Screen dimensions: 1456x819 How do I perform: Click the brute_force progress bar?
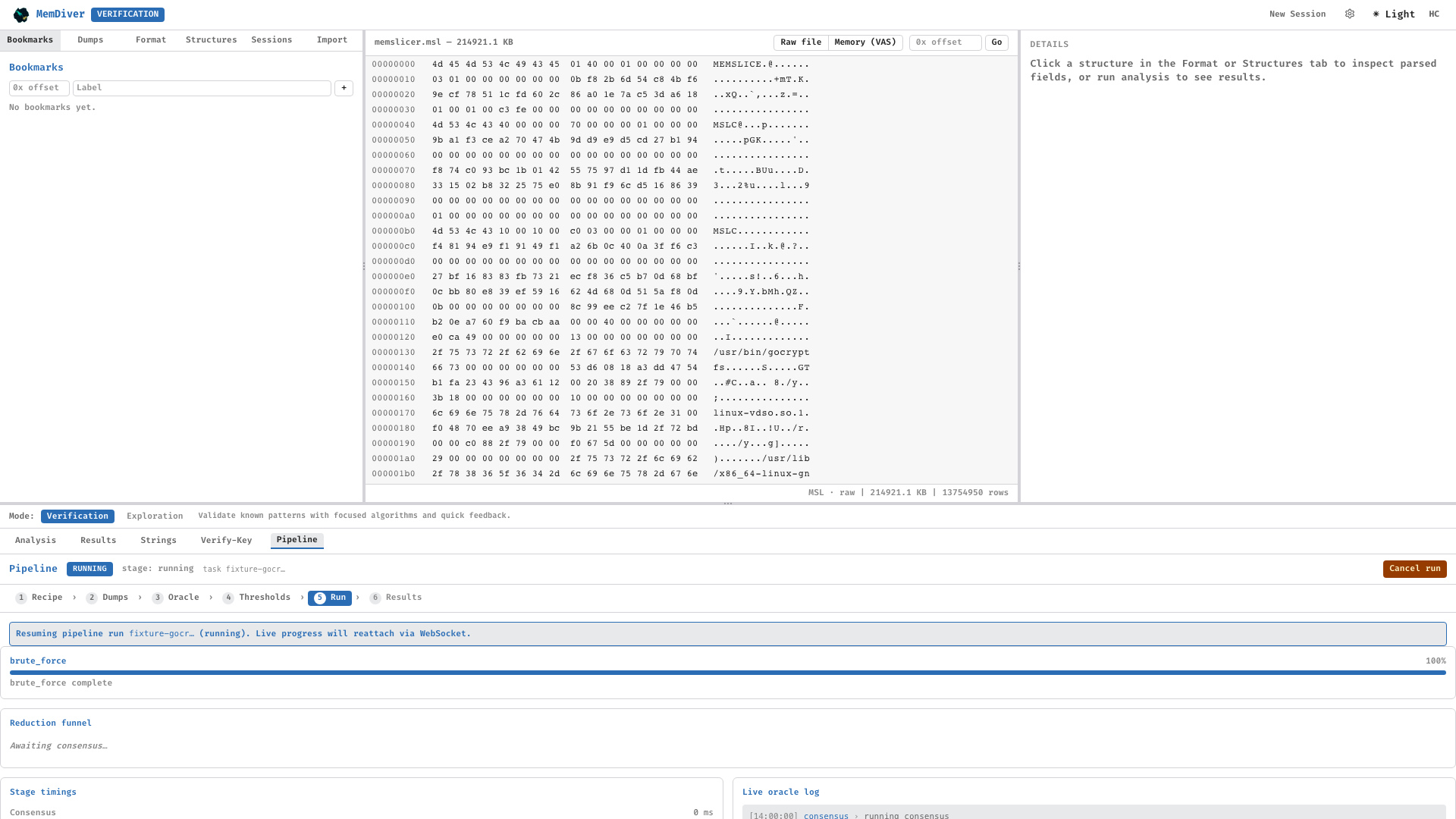(728, 673)
